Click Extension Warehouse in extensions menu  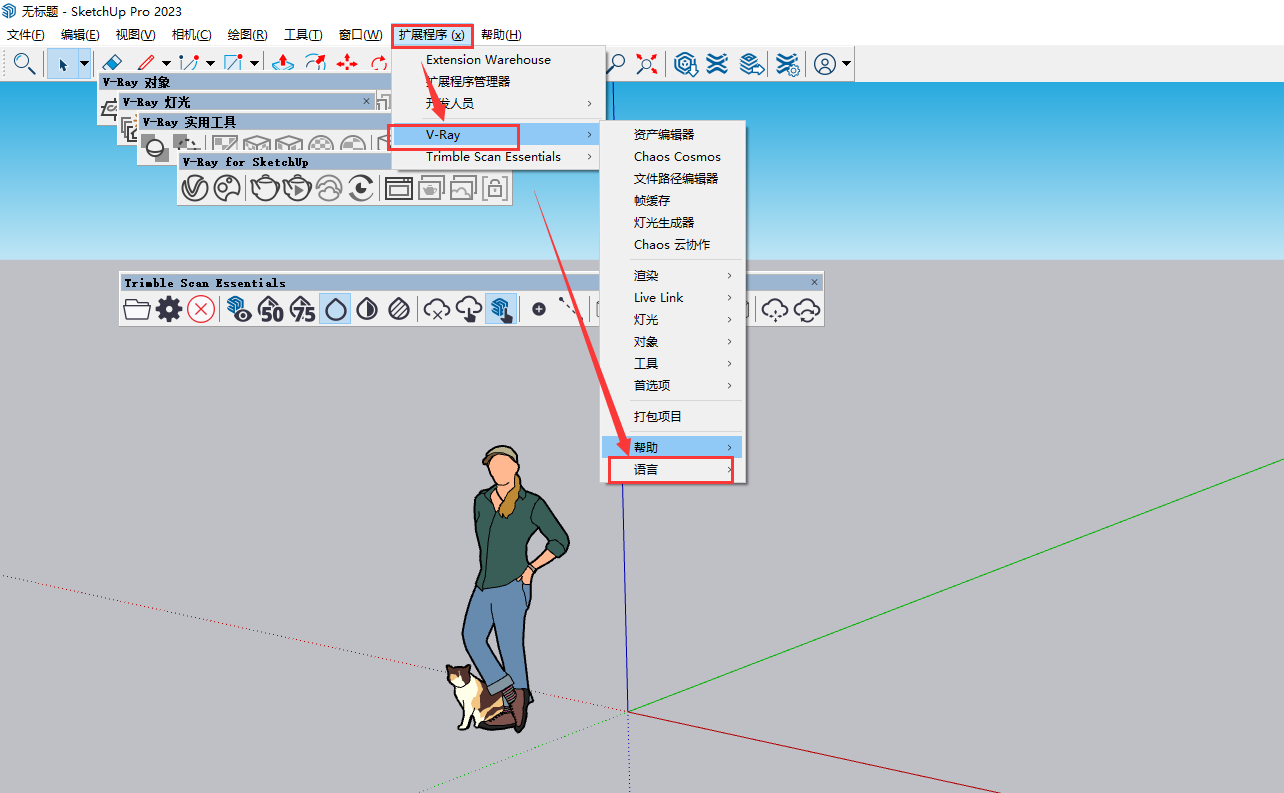(x=498, y=59)
